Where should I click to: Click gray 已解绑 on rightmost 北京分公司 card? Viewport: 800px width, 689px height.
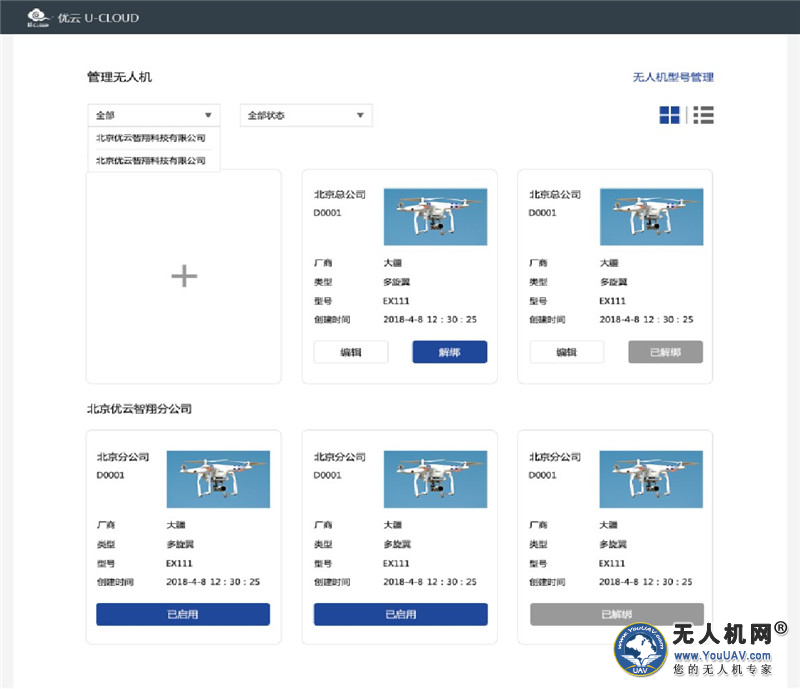tap(616, 614)
